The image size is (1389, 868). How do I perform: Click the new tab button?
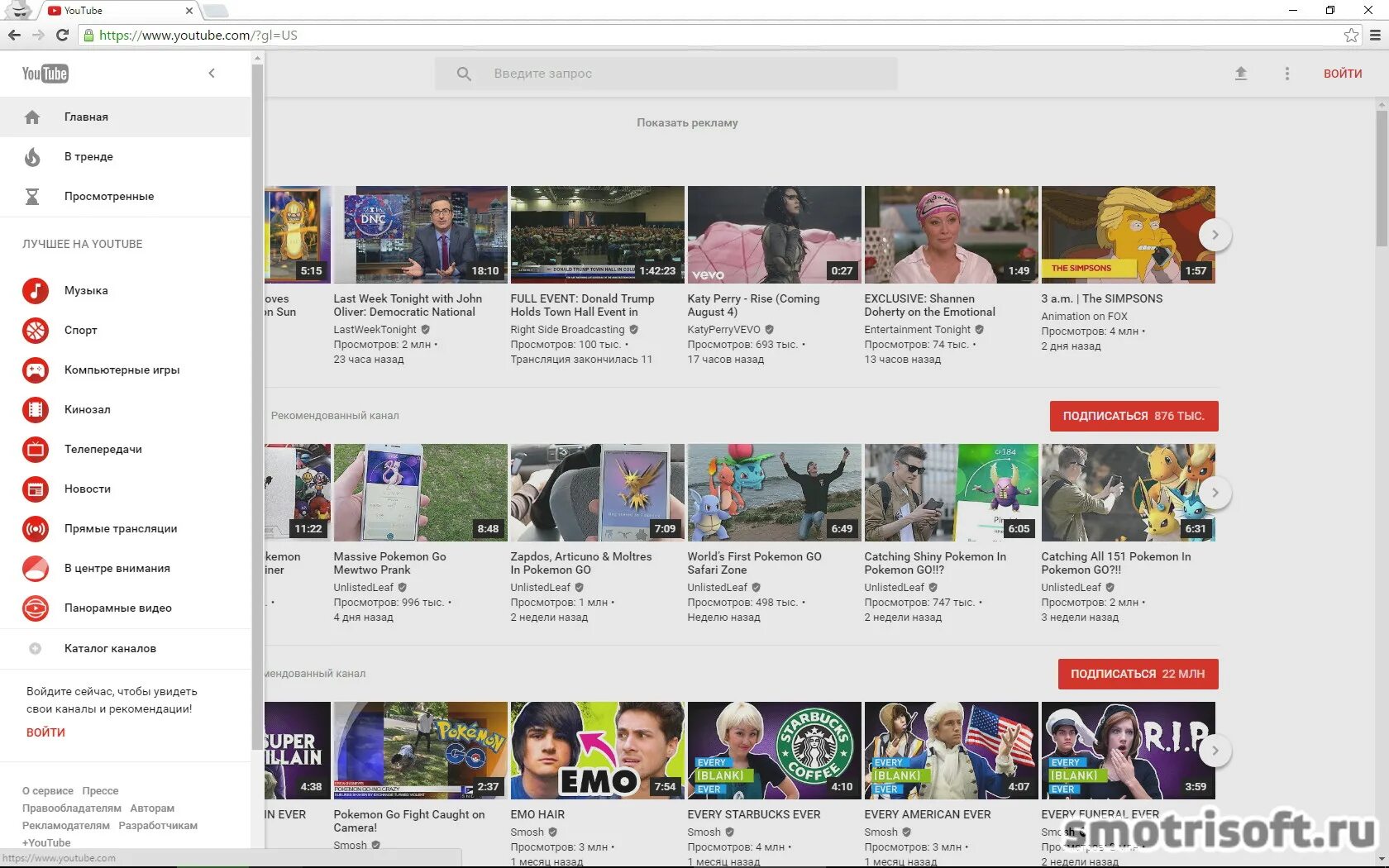click(x=215, y=11)
